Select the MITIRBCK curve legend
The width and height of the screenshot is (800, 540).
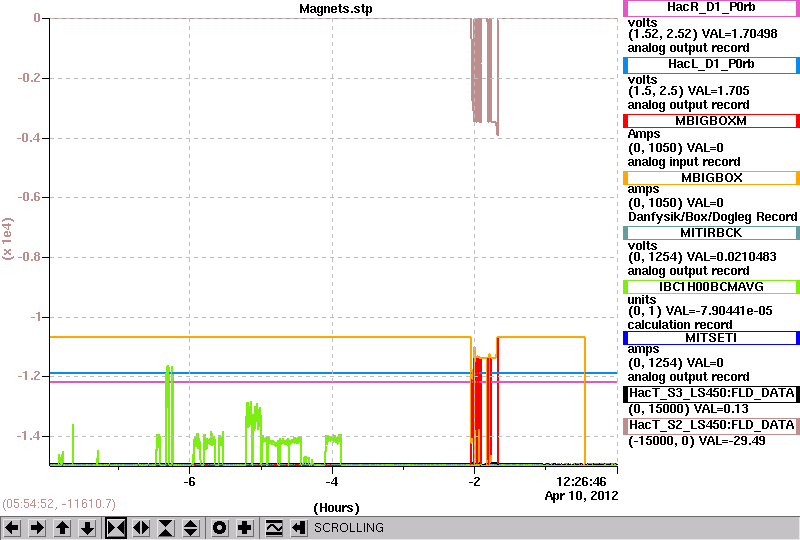point(711,233)
